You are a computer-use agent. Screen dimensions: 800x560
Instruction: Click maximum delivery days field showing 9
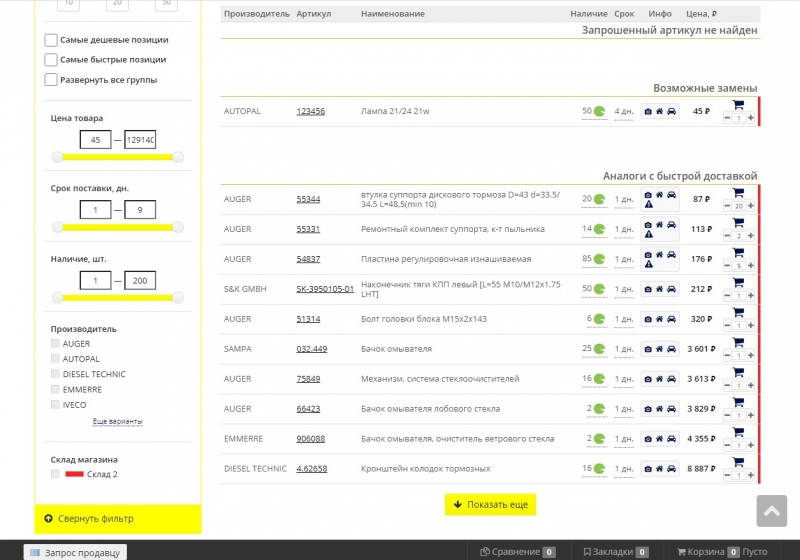(140, 210)
